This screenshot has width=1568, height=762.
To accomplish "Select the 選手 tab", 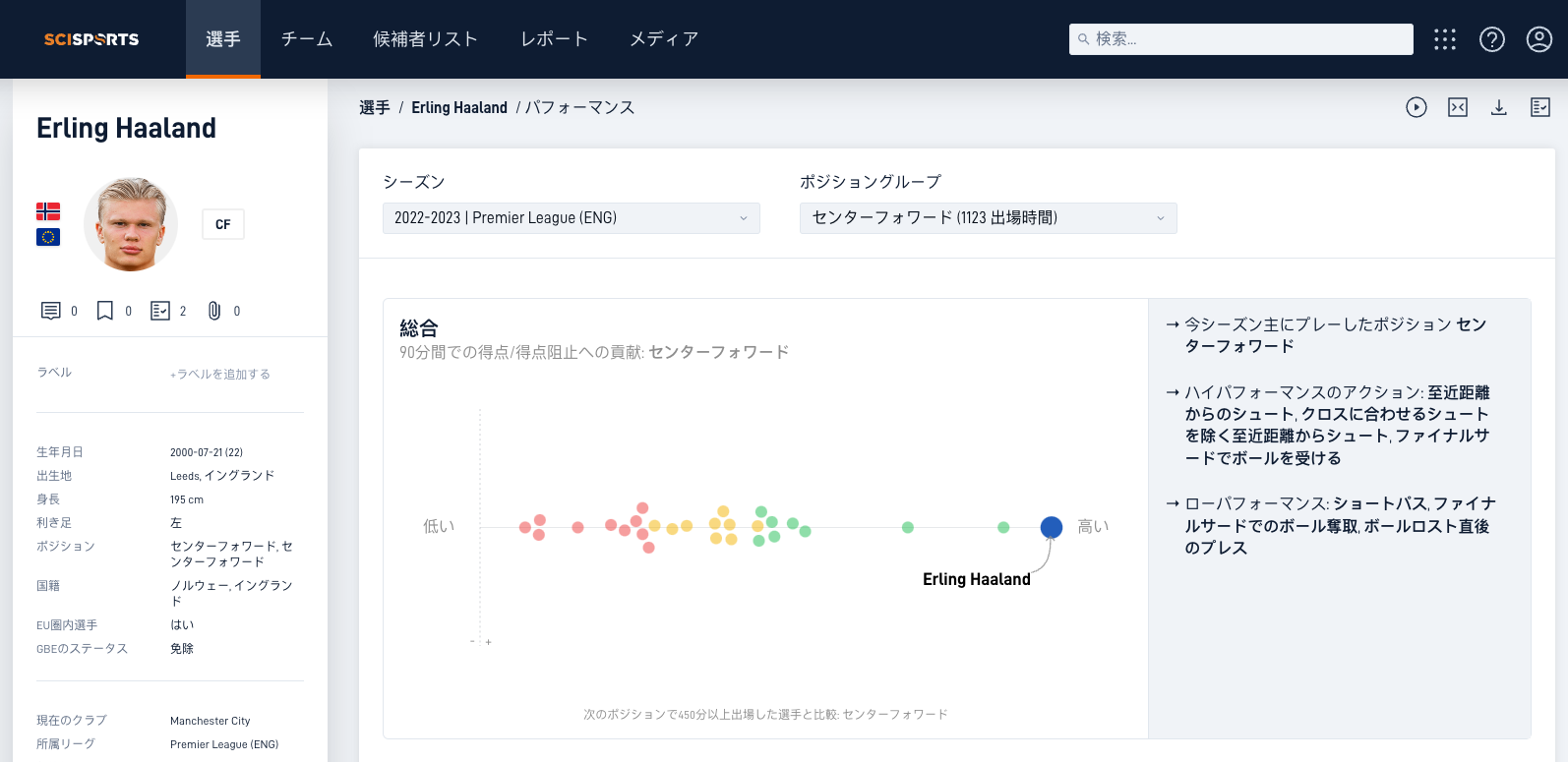I will click(223, 39).
